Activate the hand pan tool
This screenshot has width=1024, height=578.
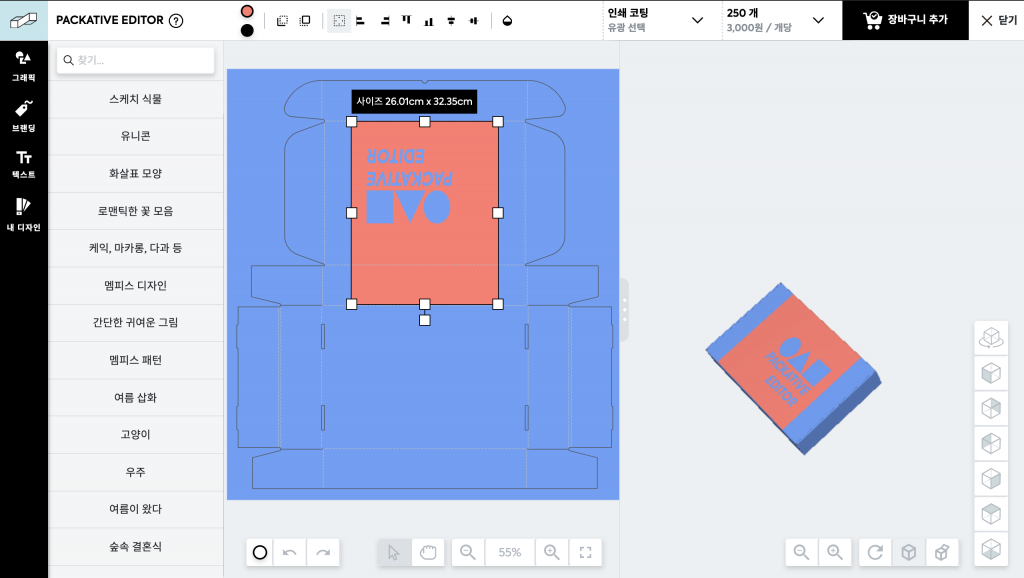428,553
